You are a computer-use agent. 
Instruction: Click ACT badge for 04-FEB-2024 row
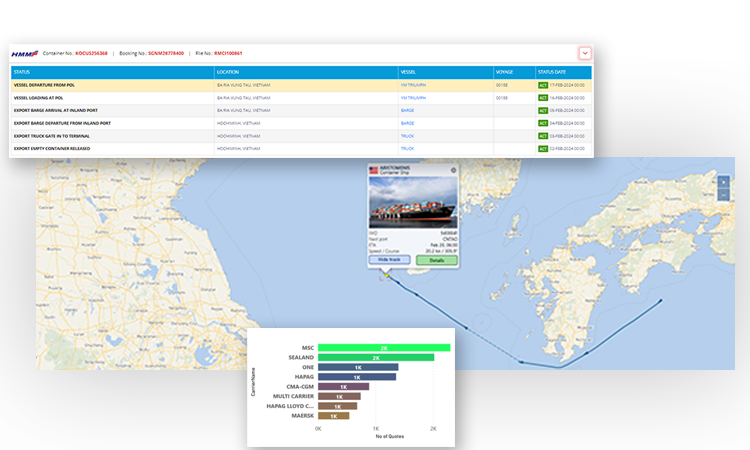coord(542,123)
